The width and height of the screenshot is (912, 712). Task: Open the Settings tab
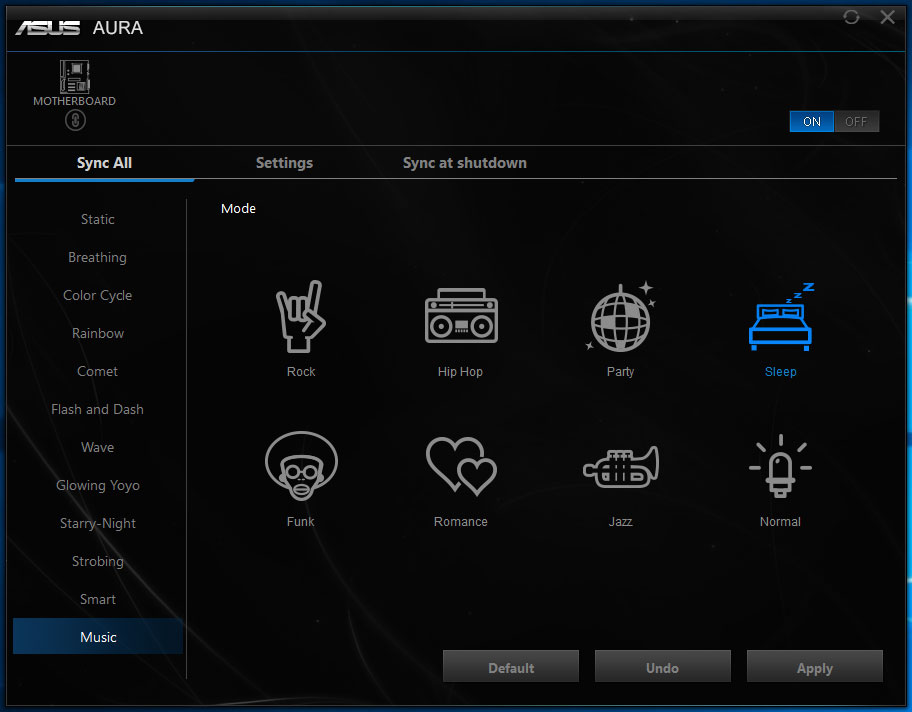284,163
